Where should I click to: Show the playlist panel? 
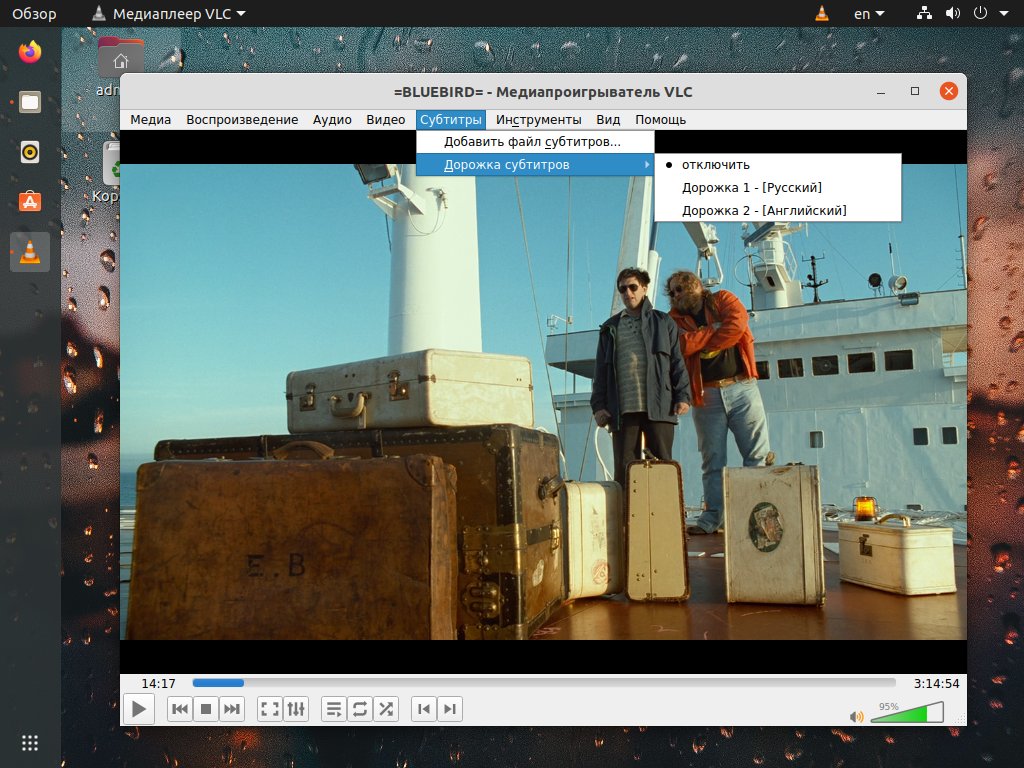coord(334,709)
